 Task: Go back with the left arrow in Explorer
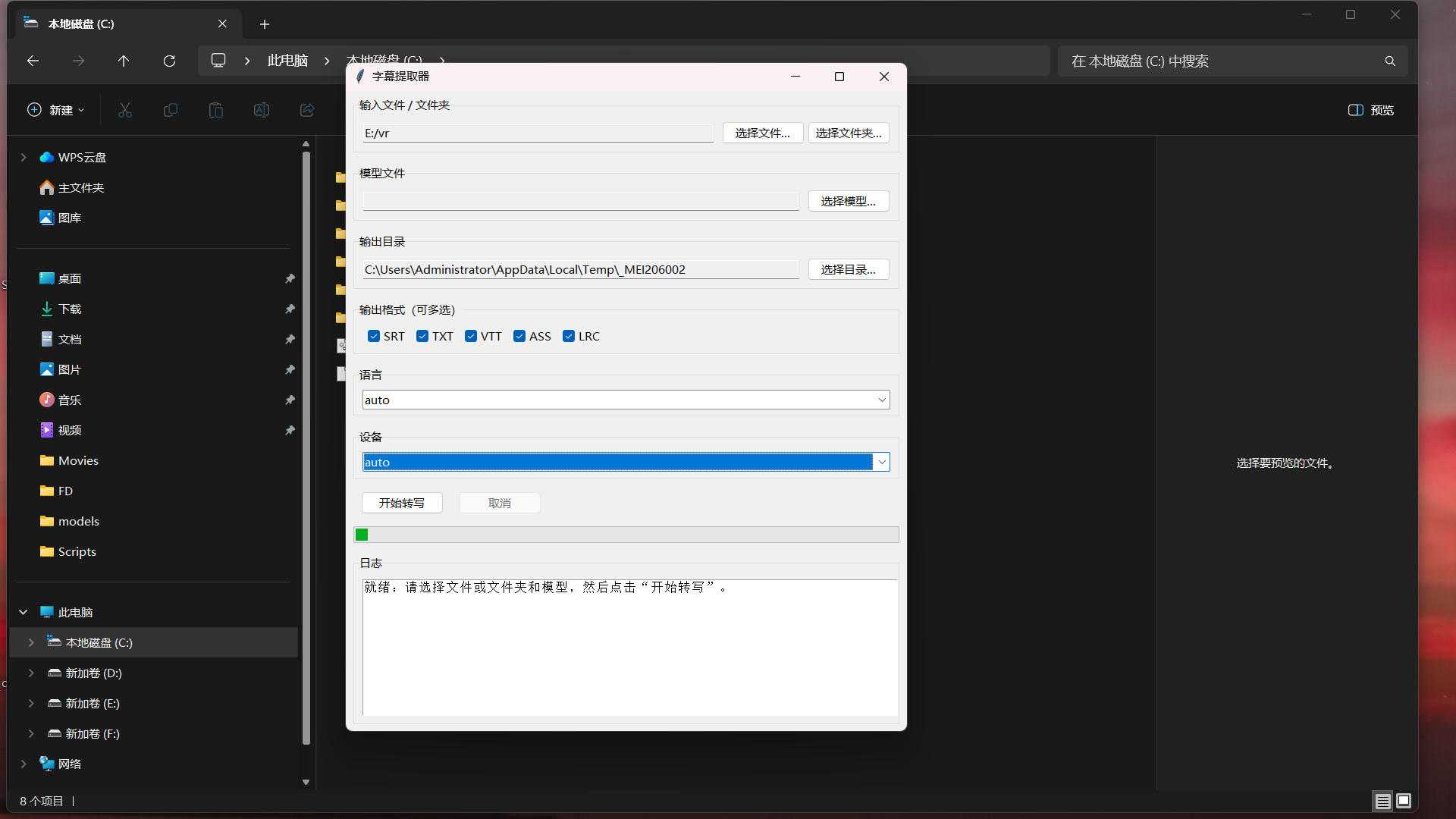(33, 61)
